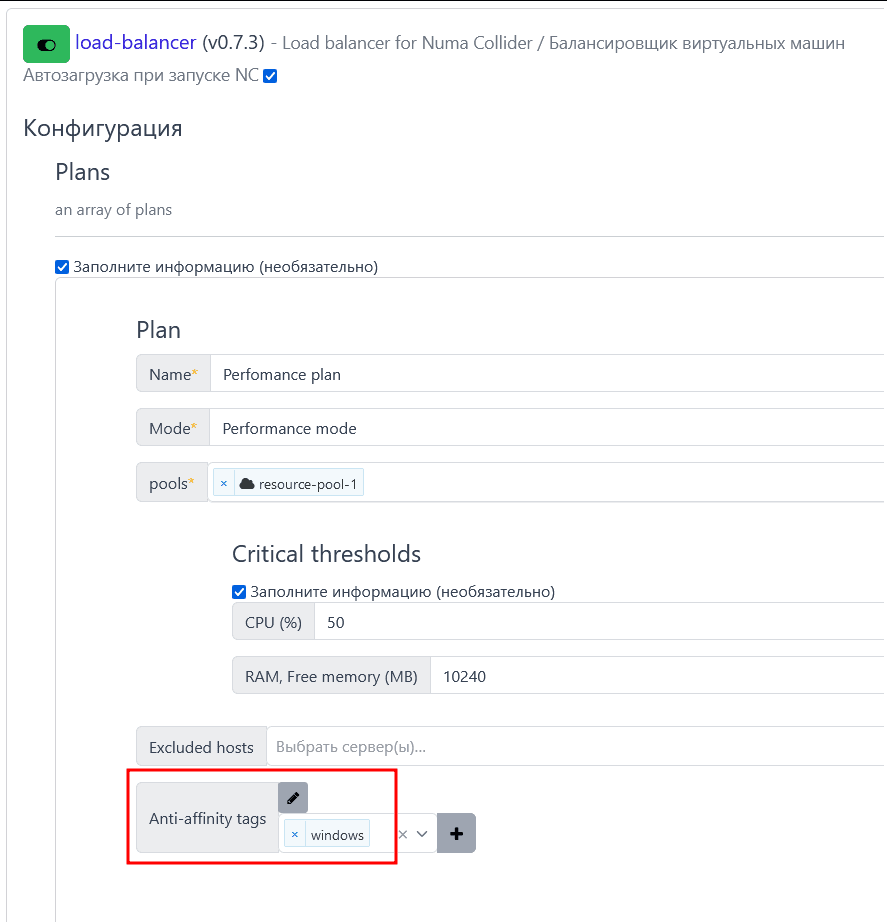Click the plus button to add a tag
The image size is (887, 922).
(x=456, y=833)
